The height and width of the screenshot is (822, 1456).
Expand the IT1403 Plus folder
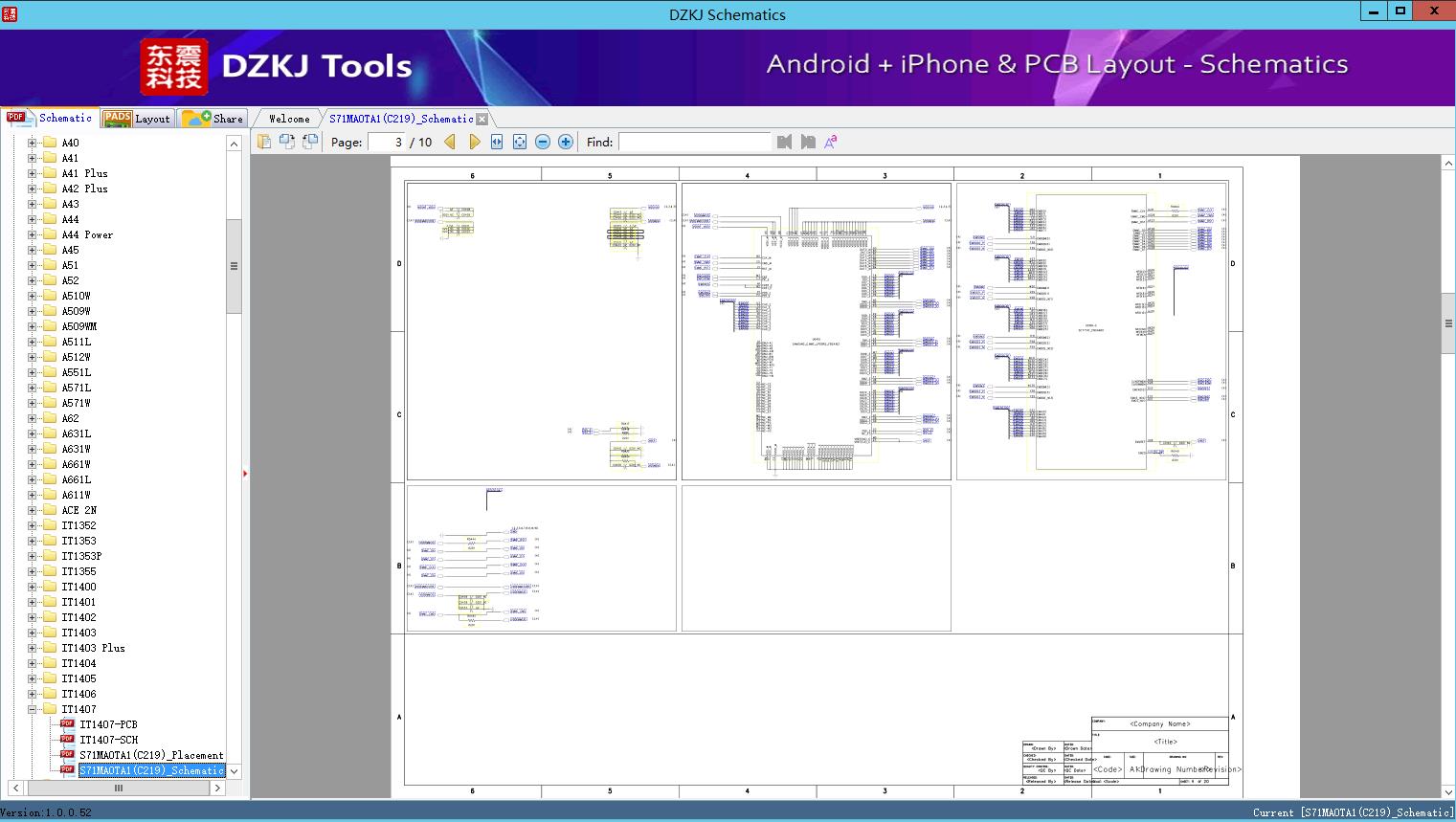[32, 648]
